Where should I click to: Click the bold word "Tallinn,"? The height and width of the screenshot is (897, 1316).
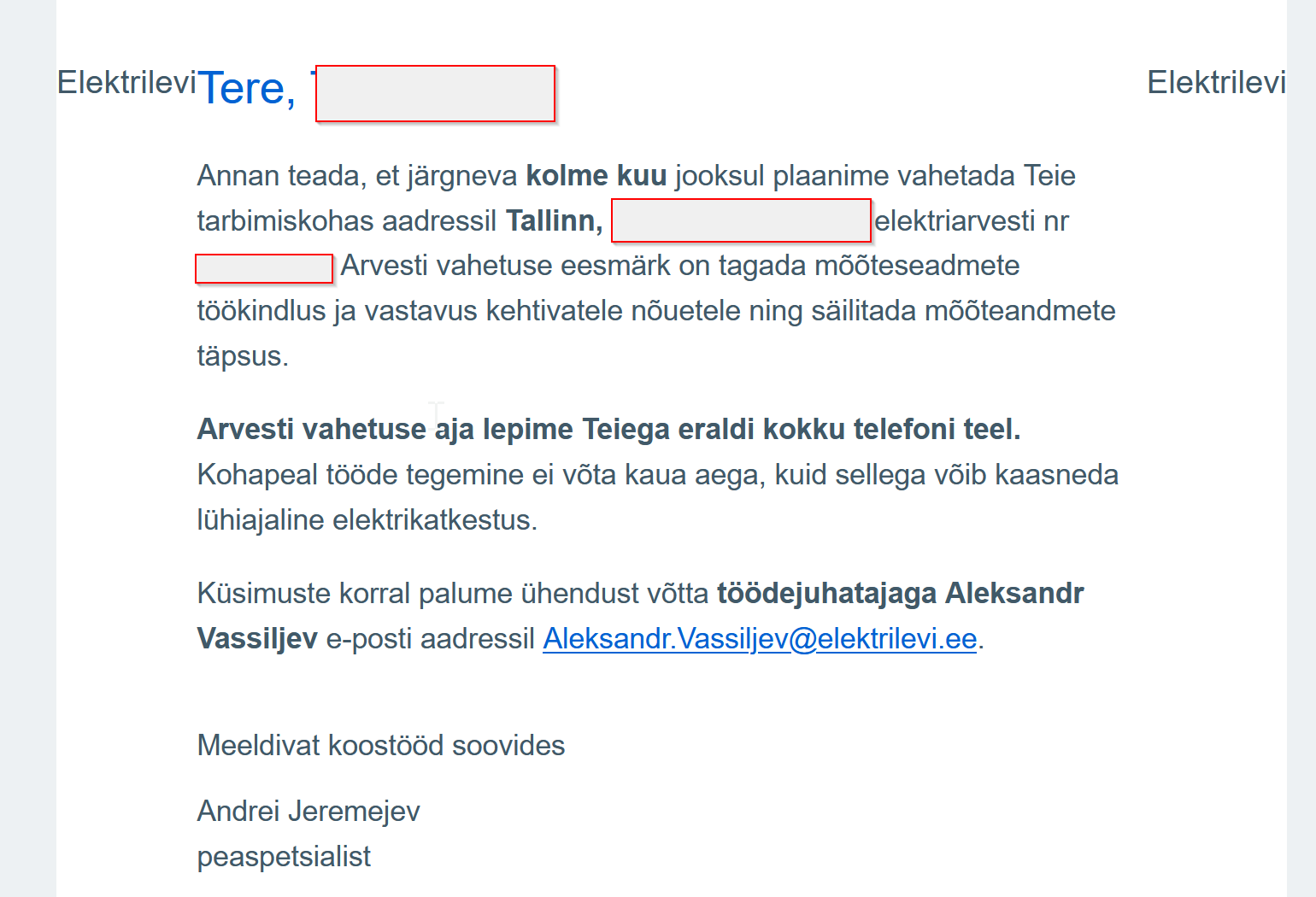554,220
